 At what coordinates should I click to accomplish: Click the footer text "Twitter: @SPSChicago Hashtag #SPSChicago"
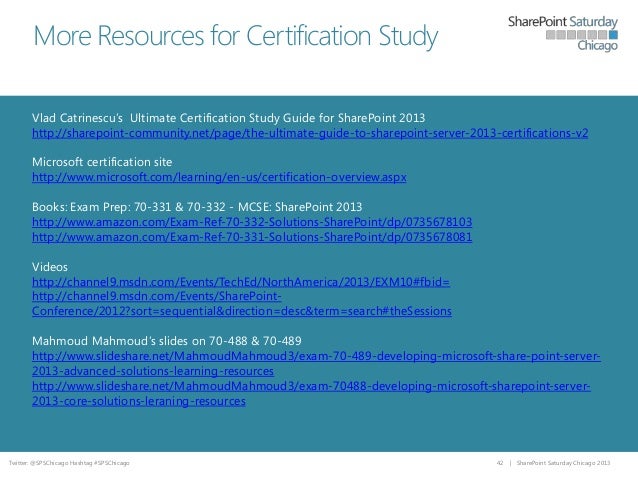(69, 463)
